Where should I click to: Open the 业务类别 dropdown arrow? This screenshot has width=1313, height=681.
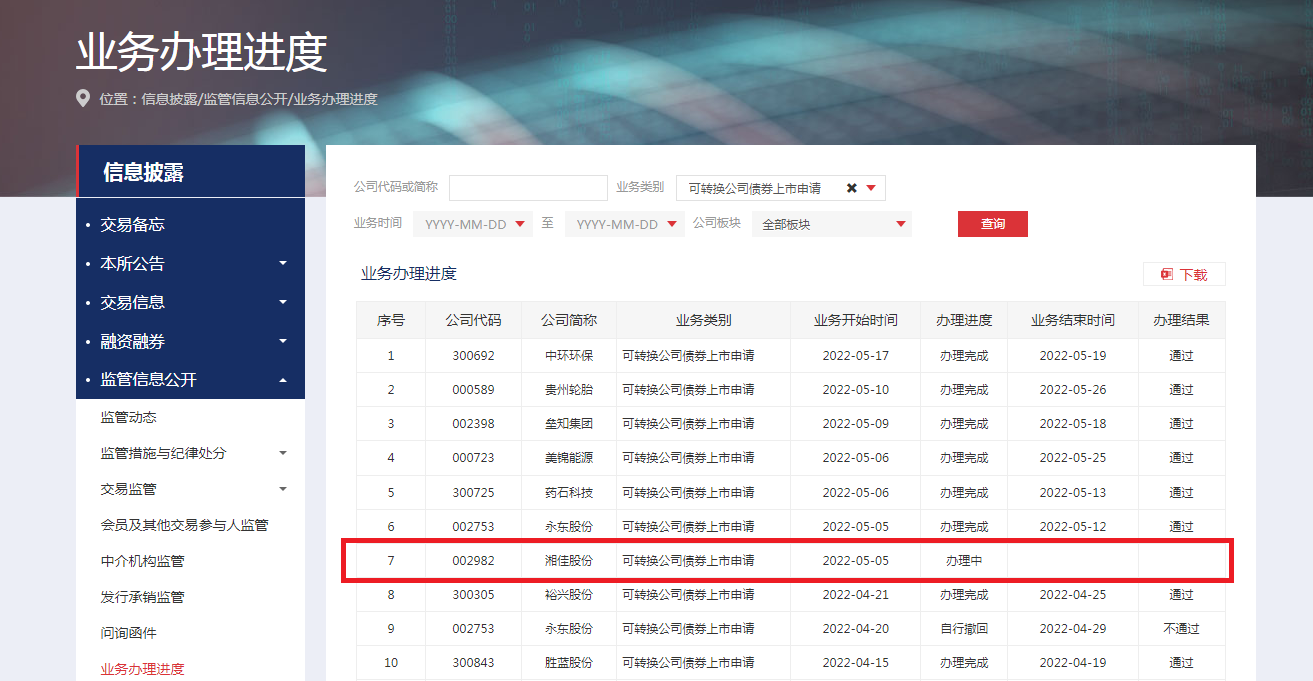871,188
